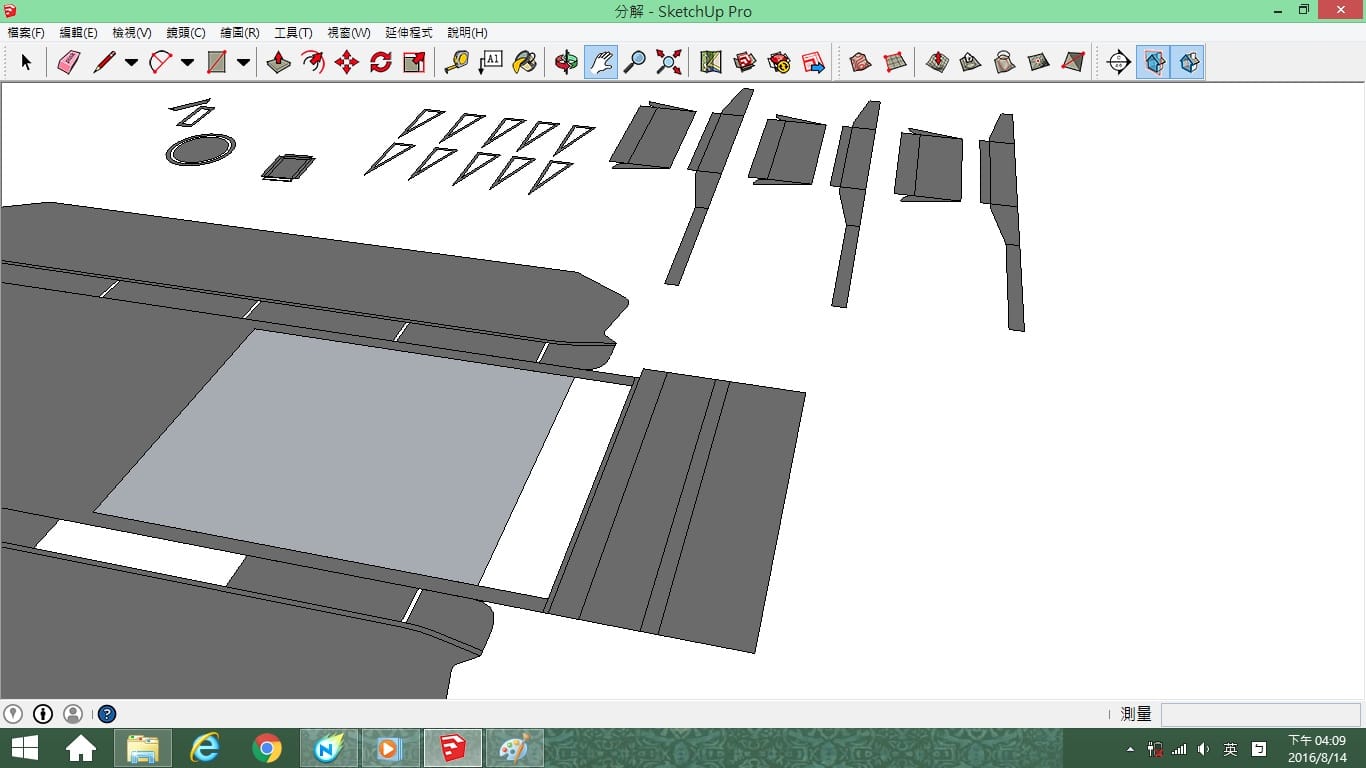Open the 編輯(E) menu
The width and height of the screenshot is (1366, 768).
[79, 33]
